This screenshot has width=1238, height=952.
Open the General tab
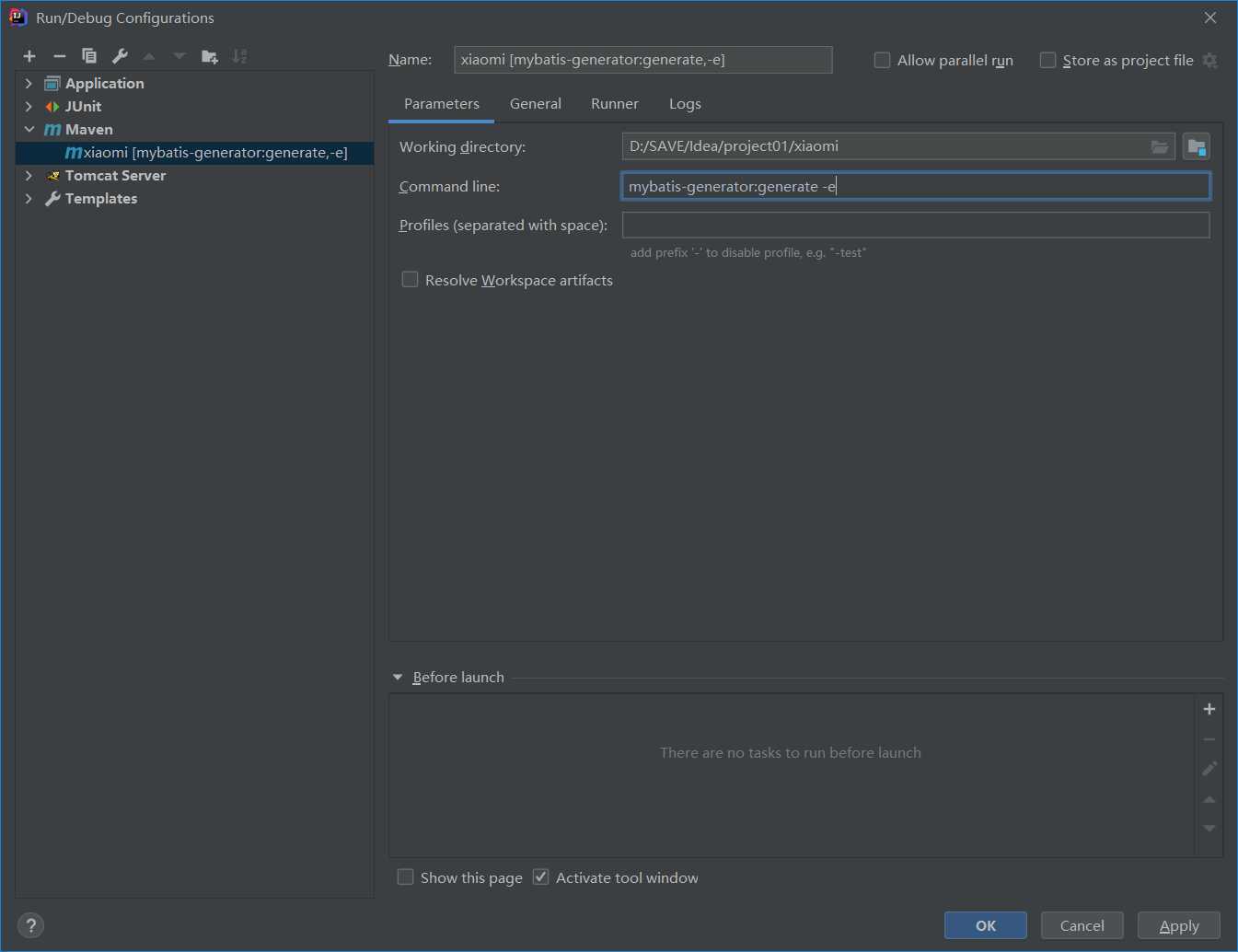point(536,104)
